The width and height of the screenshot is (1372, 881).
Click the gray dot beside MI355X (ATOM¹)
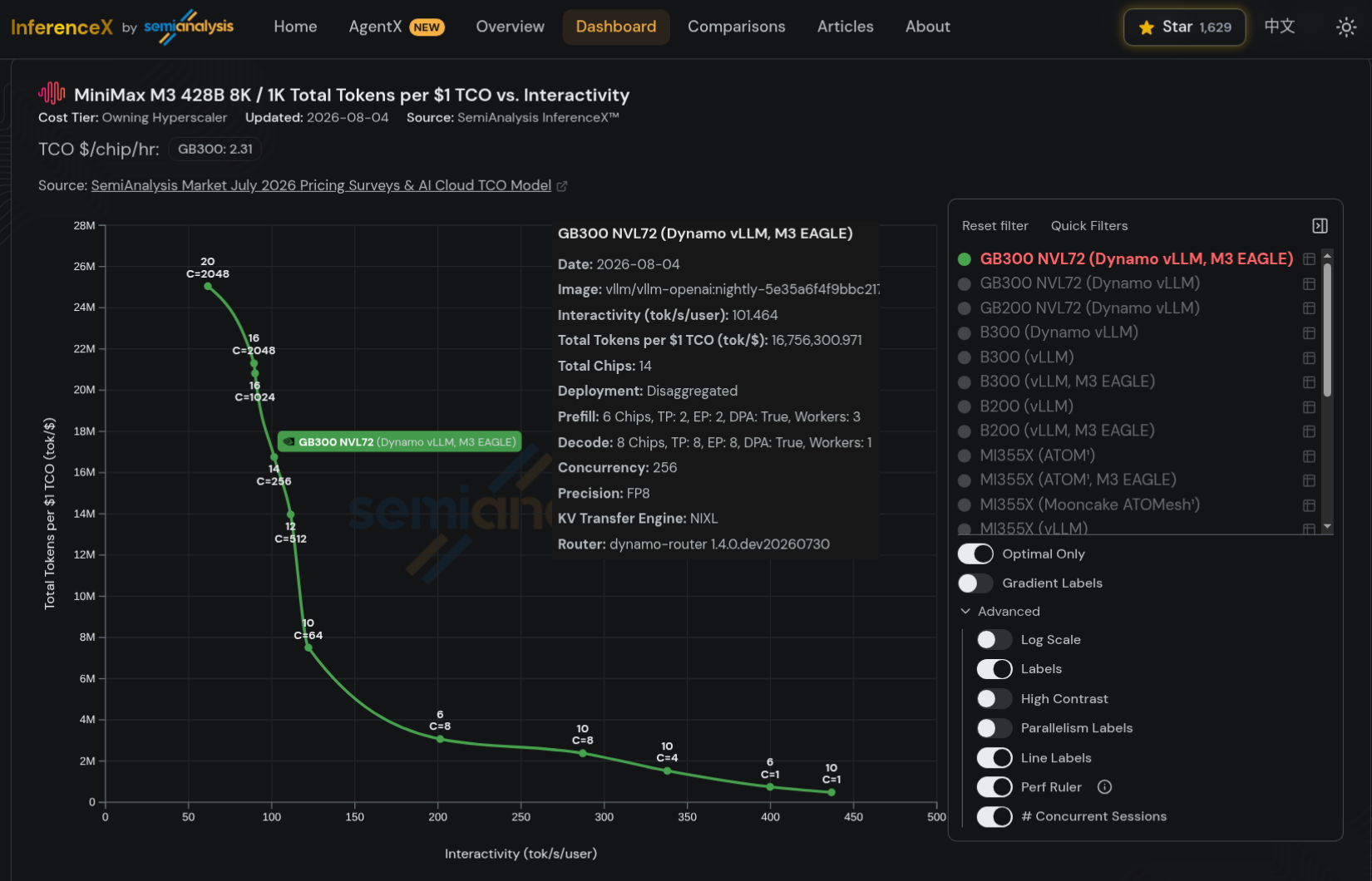(x=965, y=456)
